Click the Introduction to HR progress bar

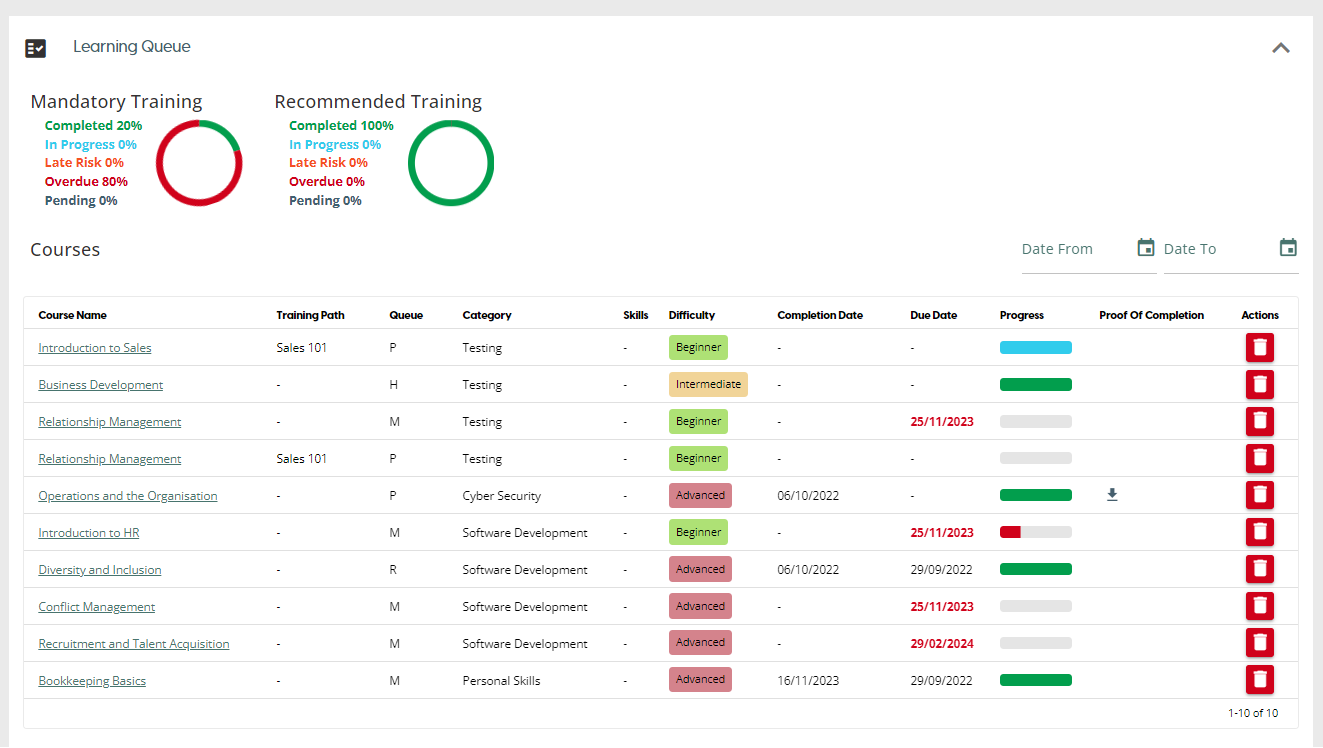pyautogui.click(x=1035, y=532)
